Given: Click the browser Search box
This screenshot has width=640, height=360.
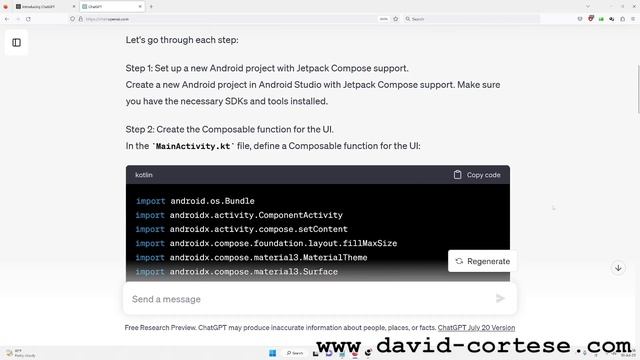Looking at the screenshot, I should (471, 19).
